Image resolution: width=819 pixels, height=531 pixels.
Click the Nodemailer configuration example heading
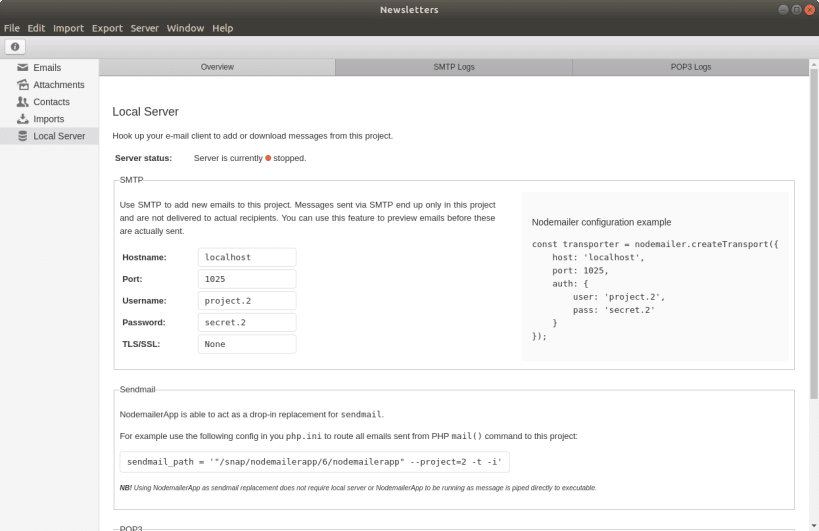(x=601, y=222)
